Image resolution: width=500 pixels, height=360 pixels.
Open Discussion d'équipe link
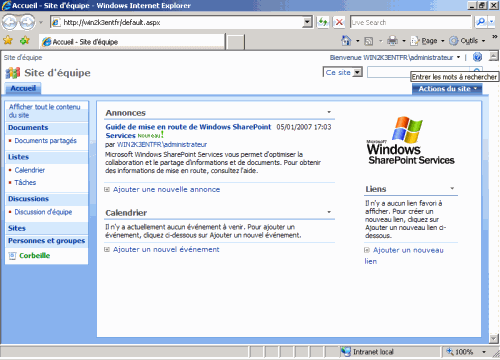point(43,212)
